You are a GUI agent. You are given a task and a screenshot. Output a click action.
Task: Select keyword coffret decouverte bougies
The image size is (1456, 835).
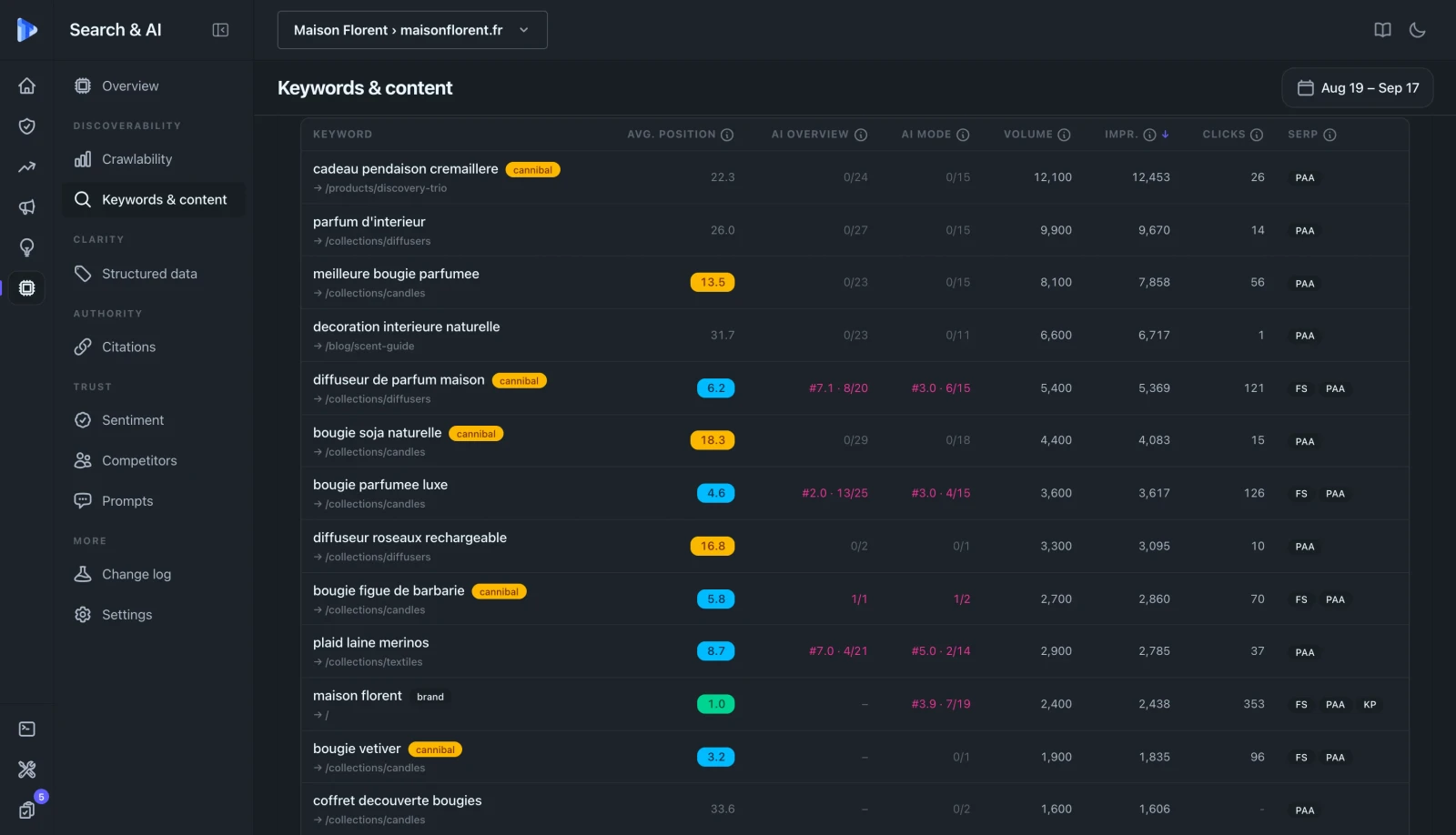click(397, 800)
